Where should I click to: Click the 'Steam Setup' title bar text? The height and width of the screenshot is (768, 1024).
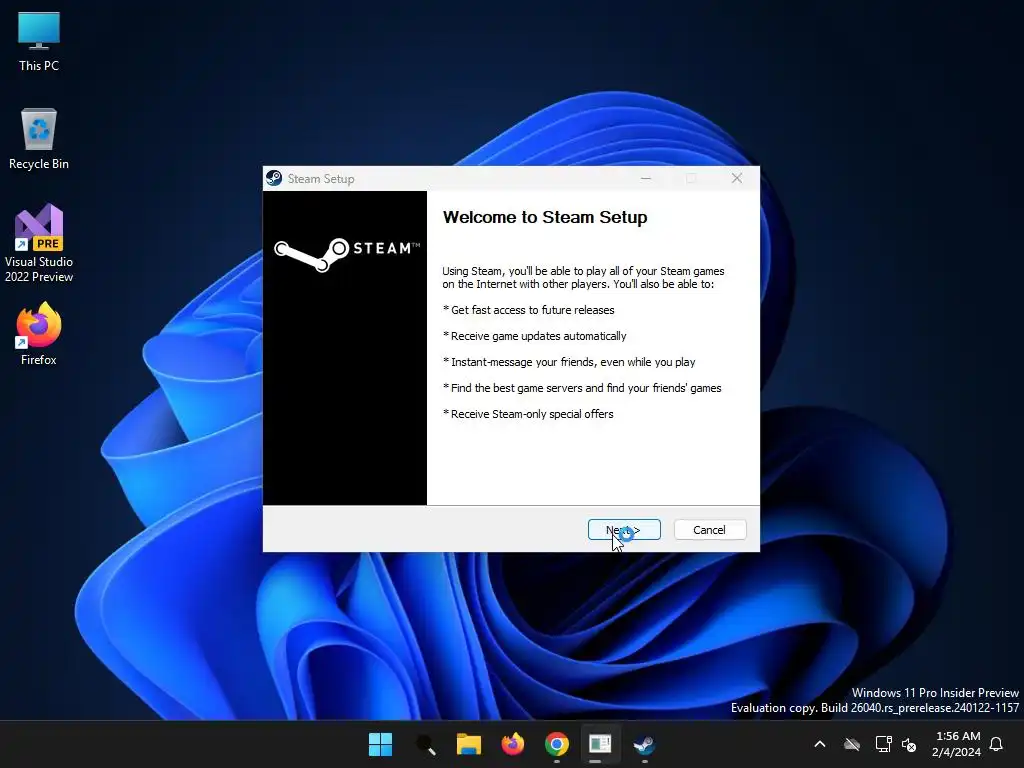click(321, 179)
